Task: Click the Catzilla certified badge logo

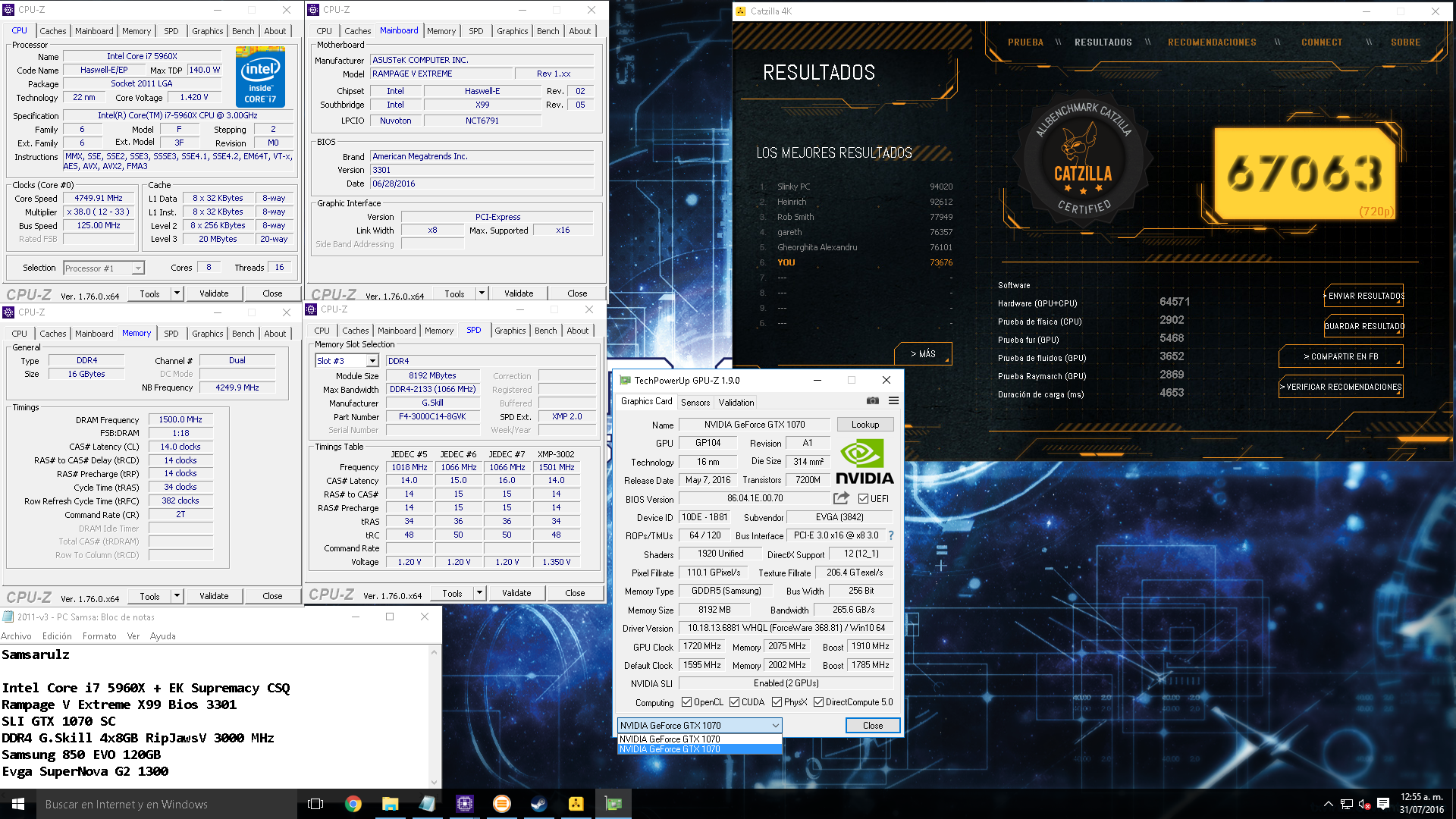Action: coord(1083,158)
